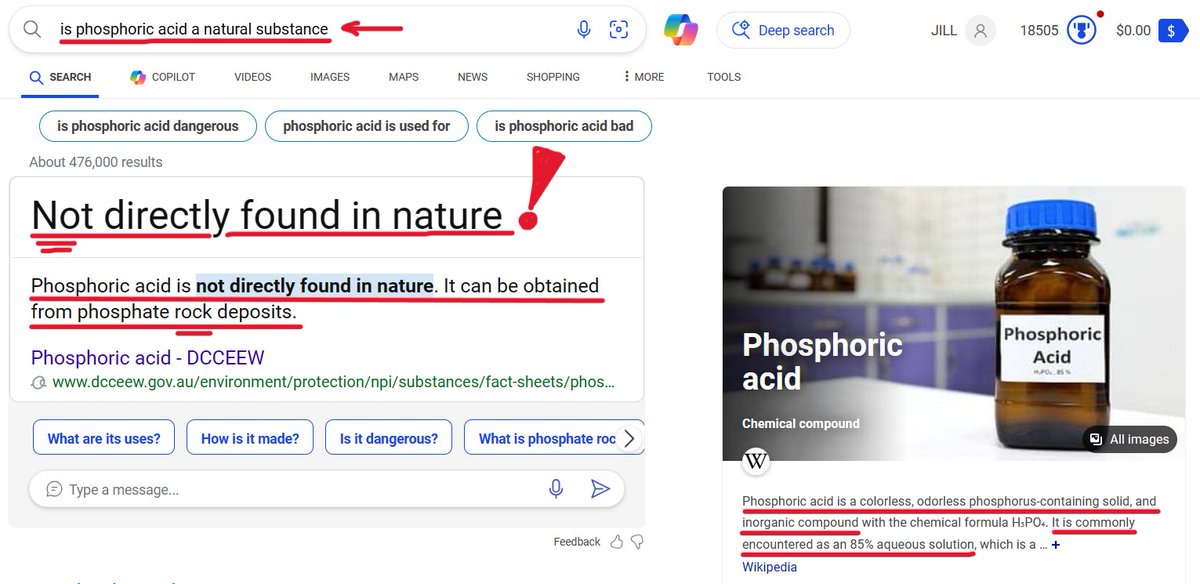1200x584 pixels.
Task: Switch to the SEARCH tab
Action: tap(61, 77)
